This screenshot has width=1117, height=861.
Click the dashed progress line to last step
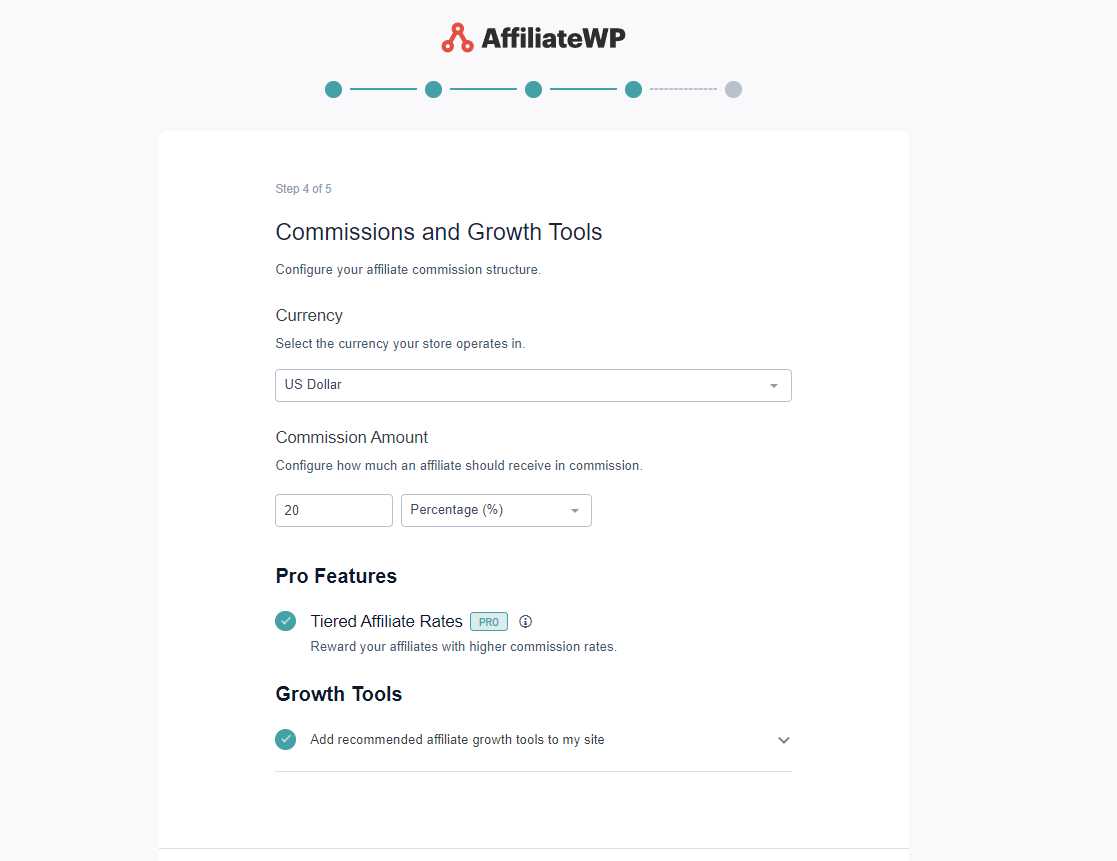683,90
